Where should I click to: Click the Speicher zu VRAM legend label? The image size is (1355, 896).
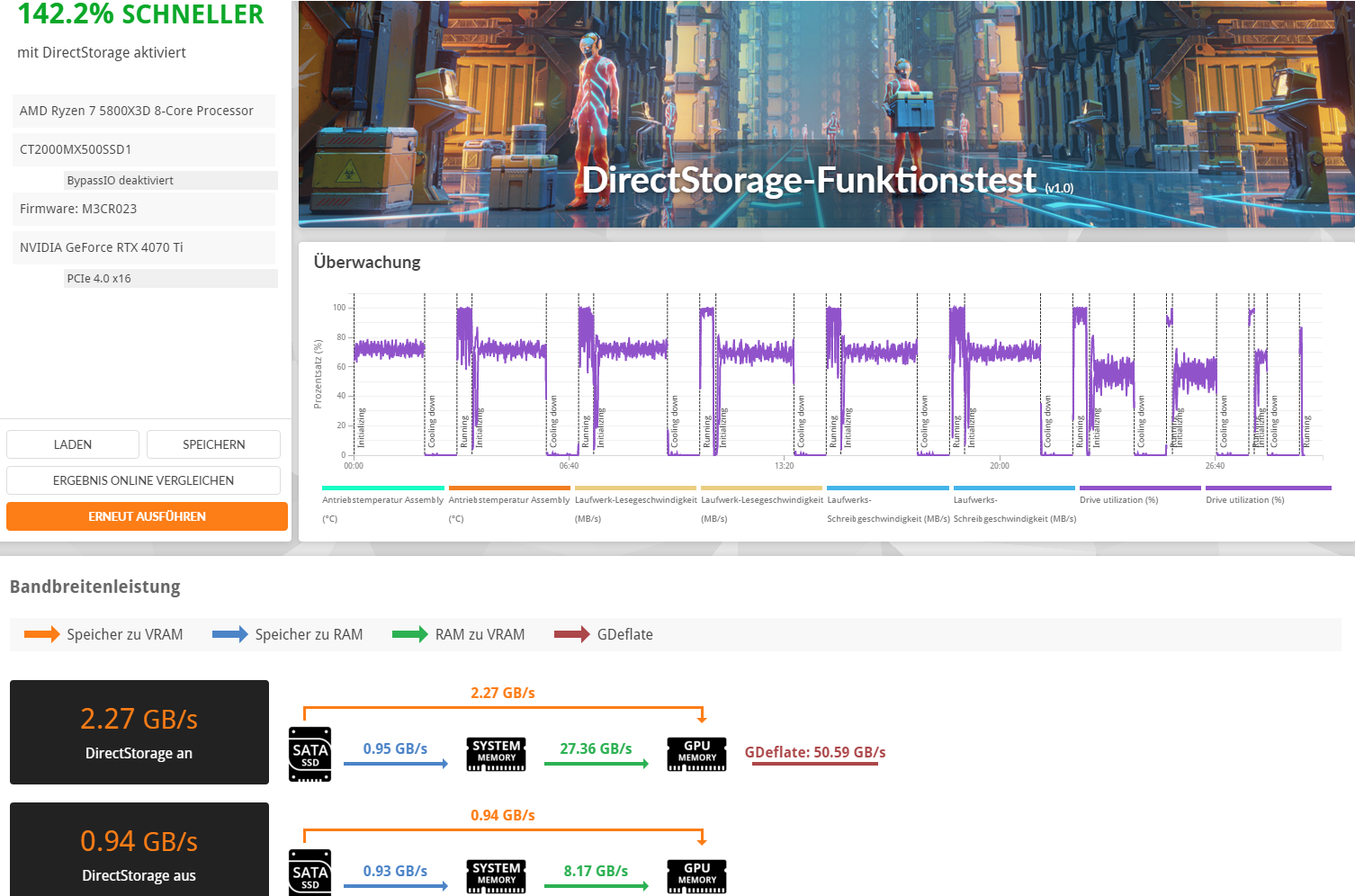125,634
